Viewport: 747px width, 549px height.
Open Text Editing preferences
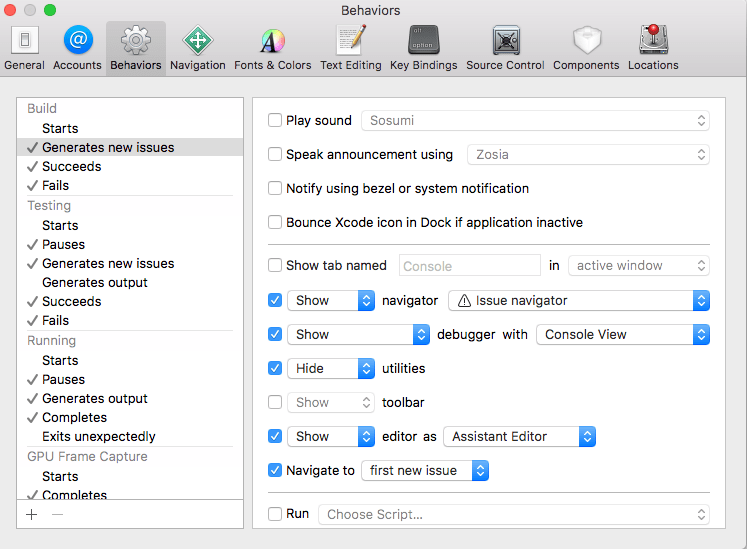click(350, 48)
